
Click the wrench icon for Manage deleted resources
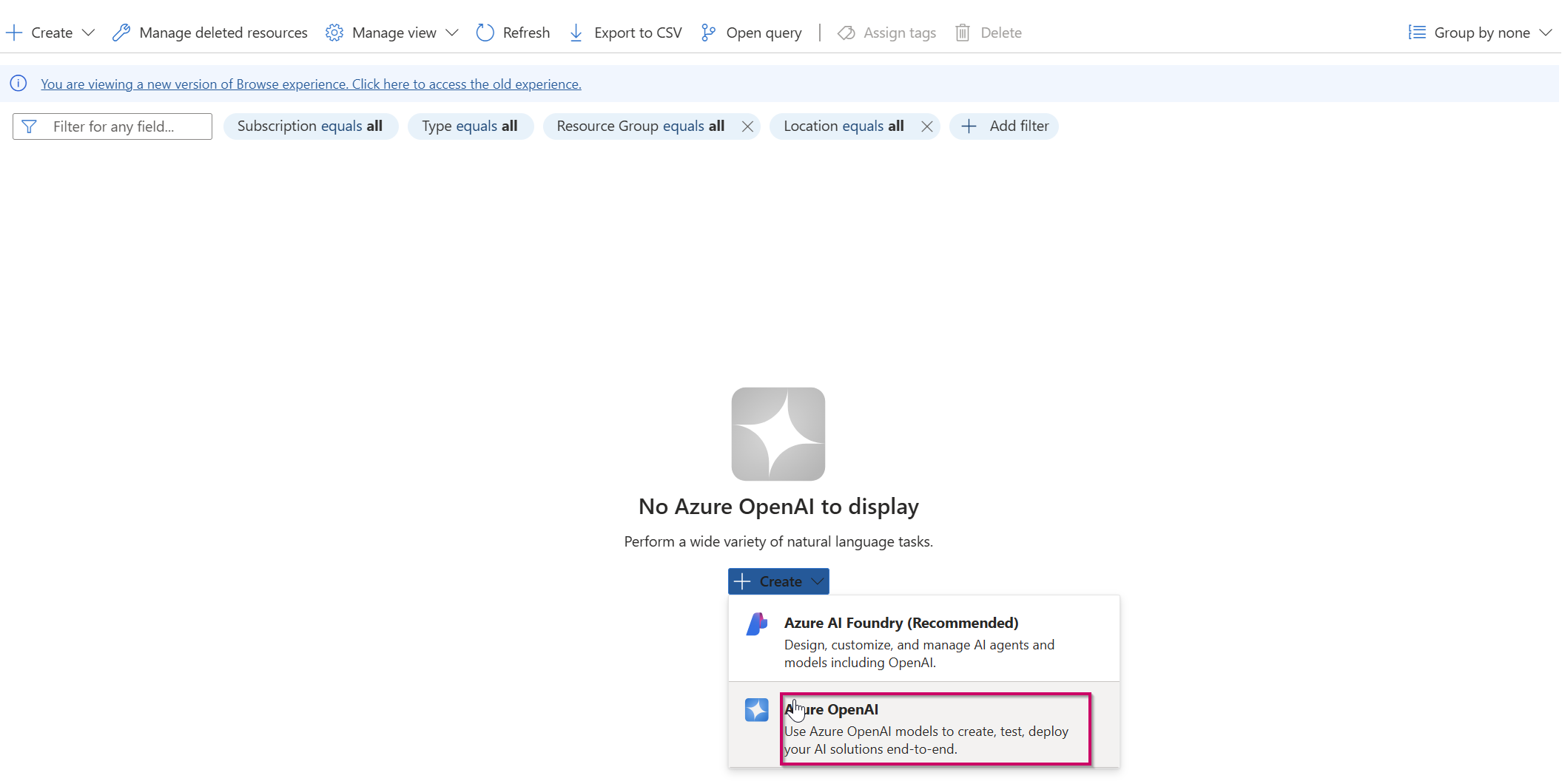[x=121, y=33]
